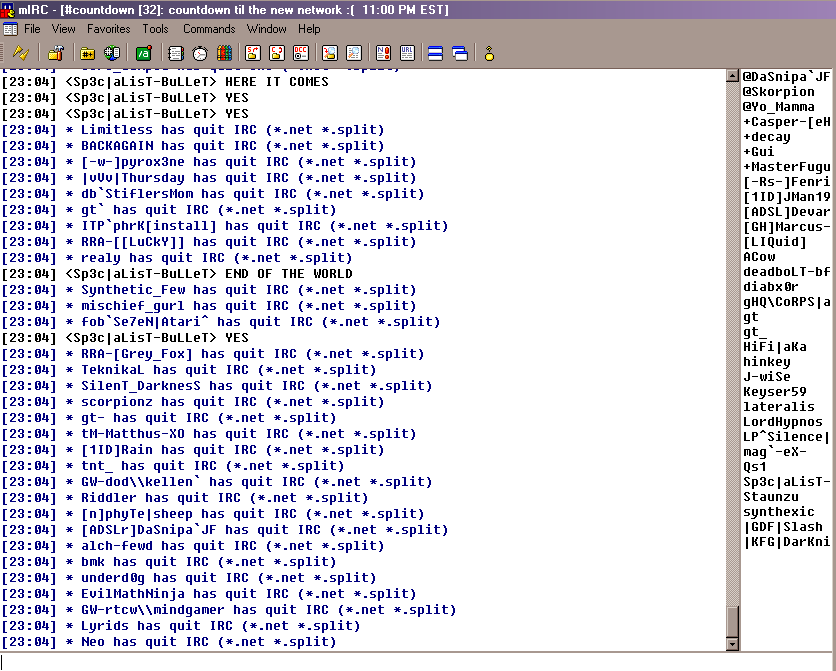Open the Received Files folder icon
Screen dimensions: 836x671
(330, 53)
